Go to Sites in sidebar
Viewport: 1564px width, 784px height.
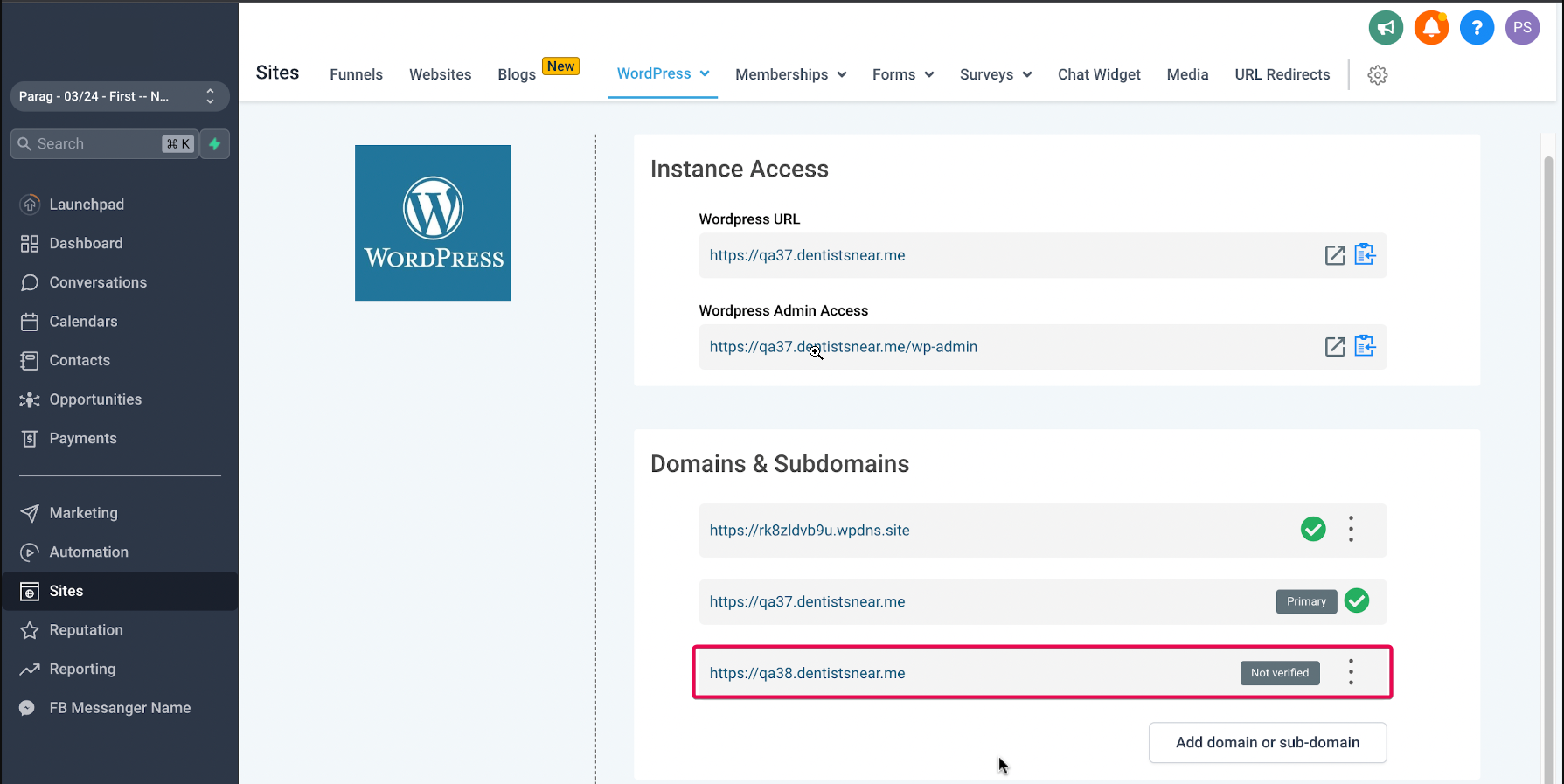click(120, 591)
